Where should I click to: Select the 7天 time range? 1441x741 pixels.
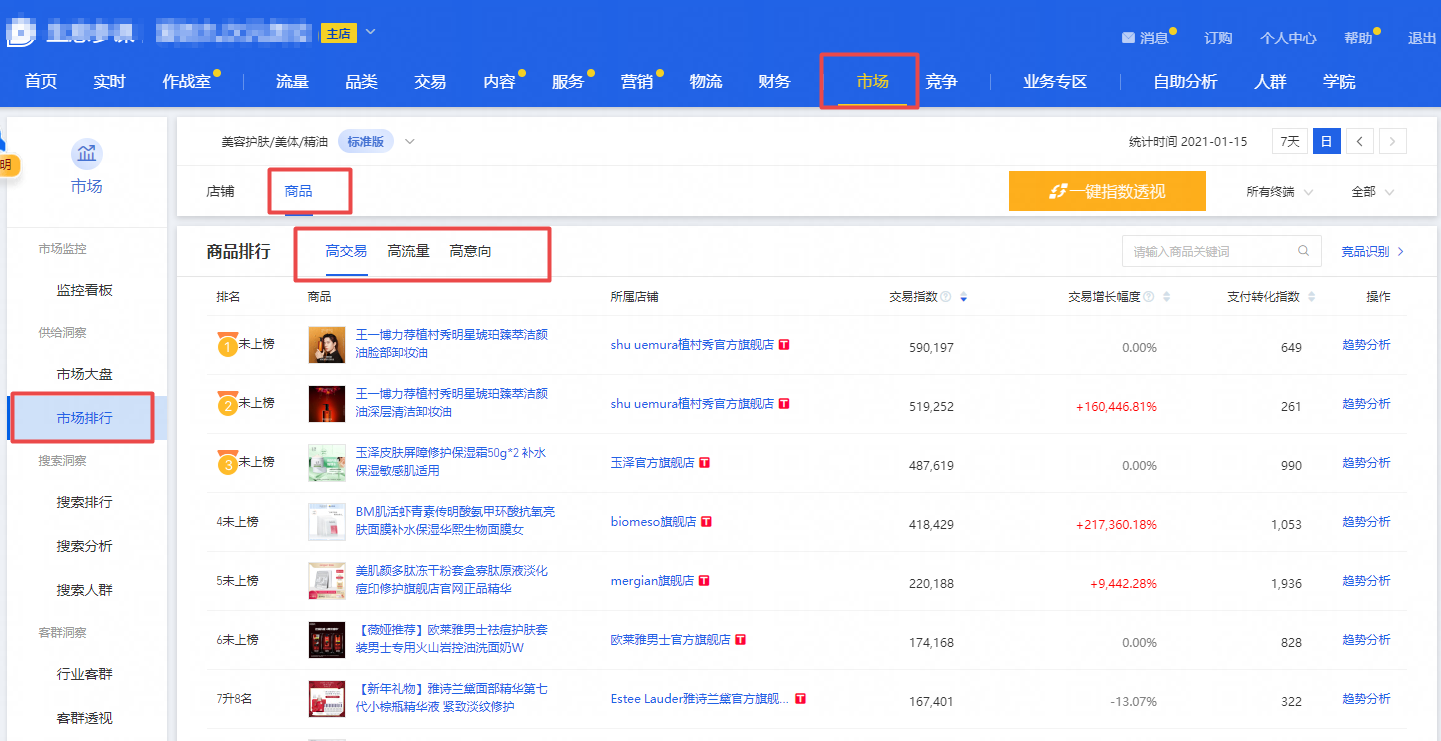click(x=1291, y=142)
